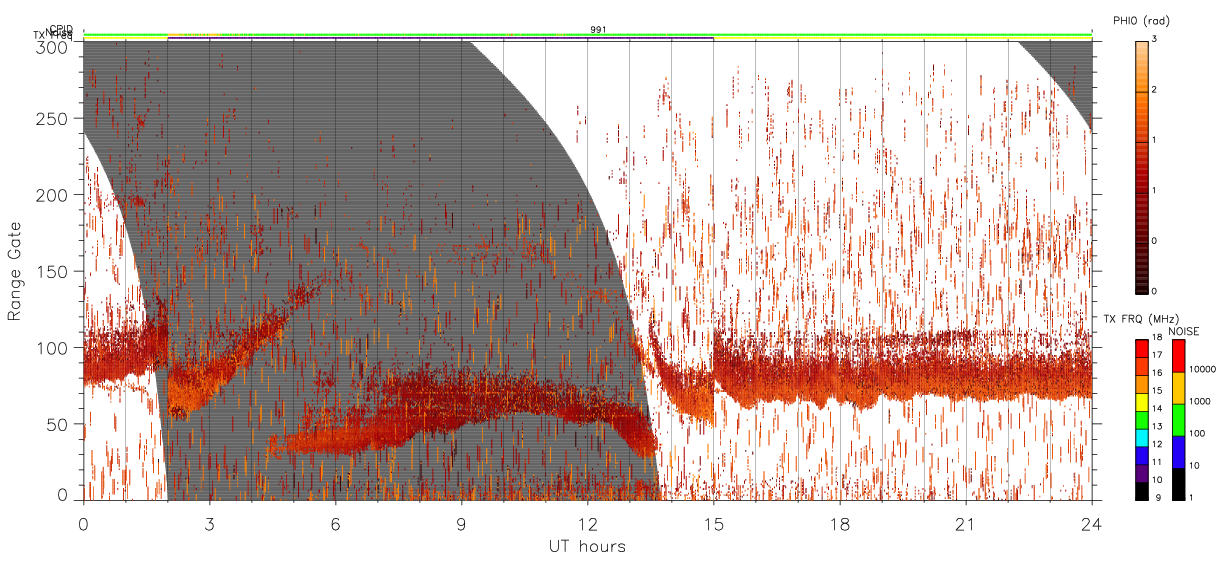Click the green TX FRQ swatch between 13 and 14

pyautogui.click(x=1142, y=420)
